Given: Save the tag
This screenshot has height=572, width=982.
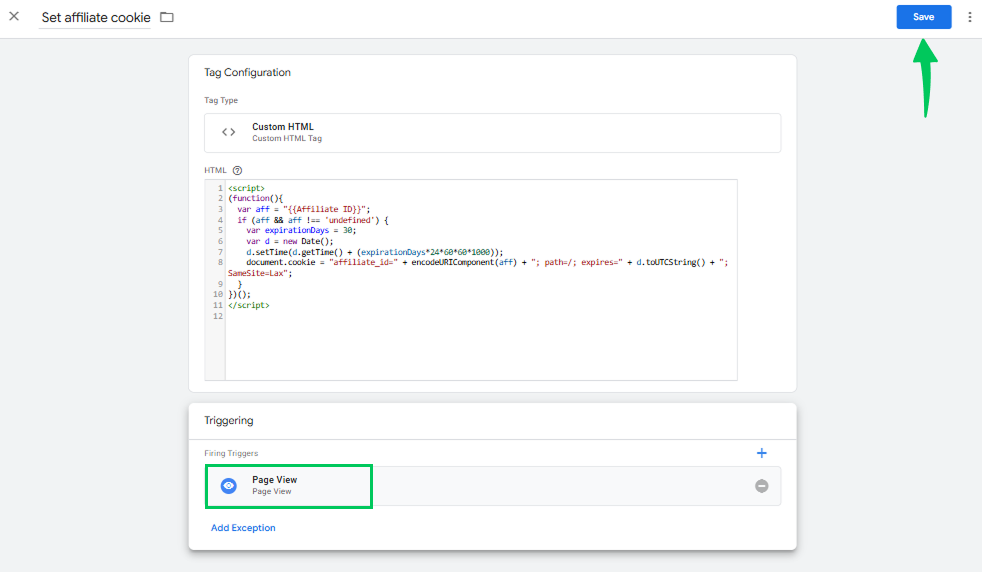Looking at the screenshot, I should pos(923,17).
